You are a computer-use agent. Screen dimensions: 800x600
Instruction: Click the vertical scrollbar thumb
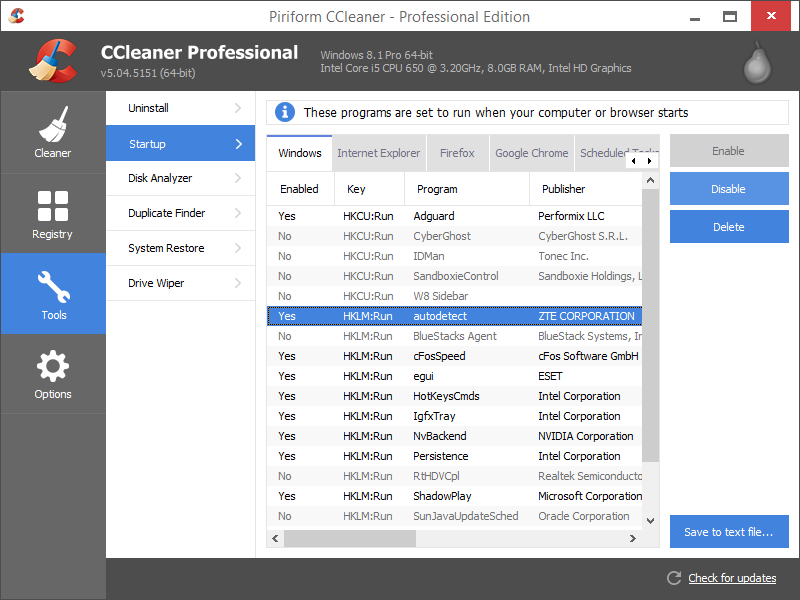point(650,326)
